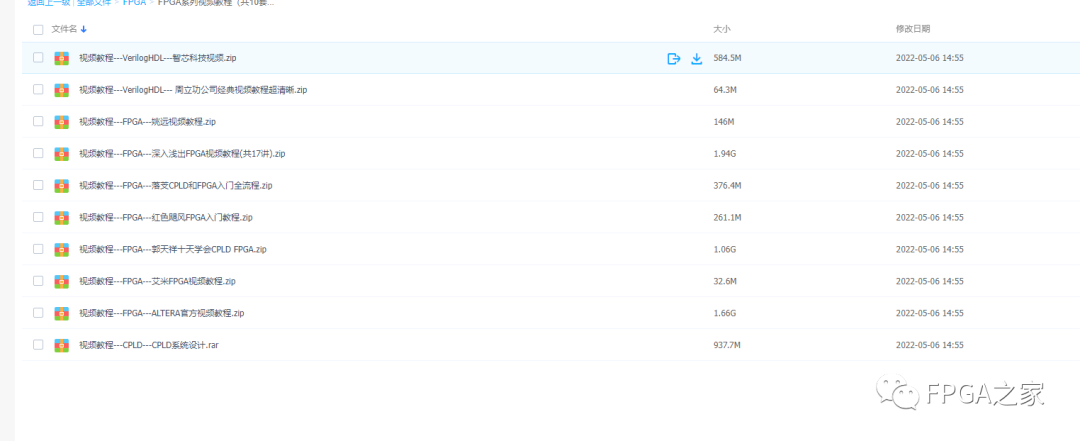
Task: Tick the checkbox for 深入浅出FPGA视频教程(共17讲).zip
Action: (x=38, y=153)
